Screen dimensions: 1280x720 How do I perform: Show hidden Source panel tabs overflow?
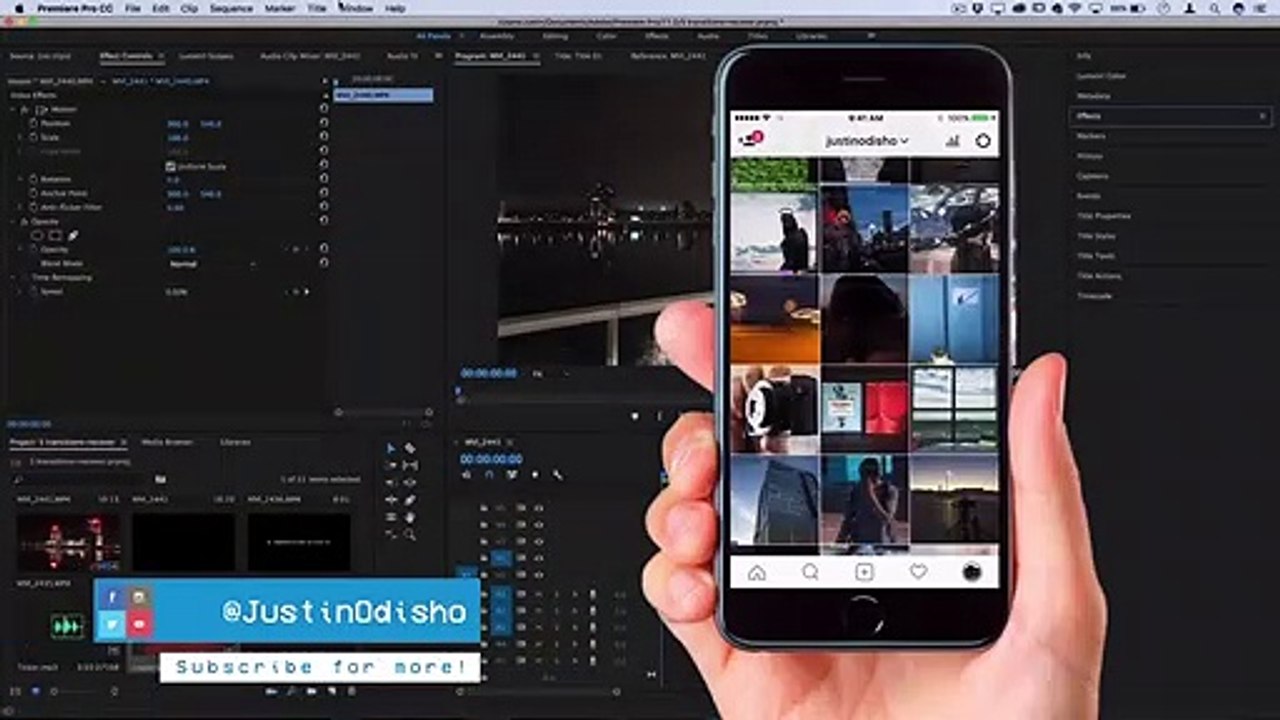[438, 56]
